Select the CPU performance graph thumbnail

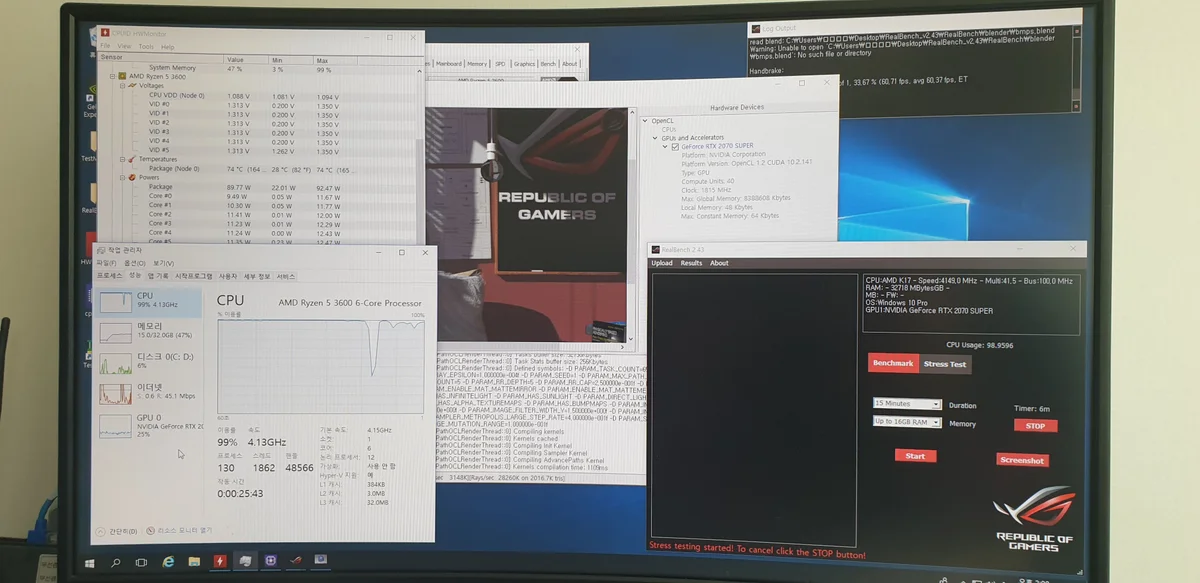[x=115, y=301]
